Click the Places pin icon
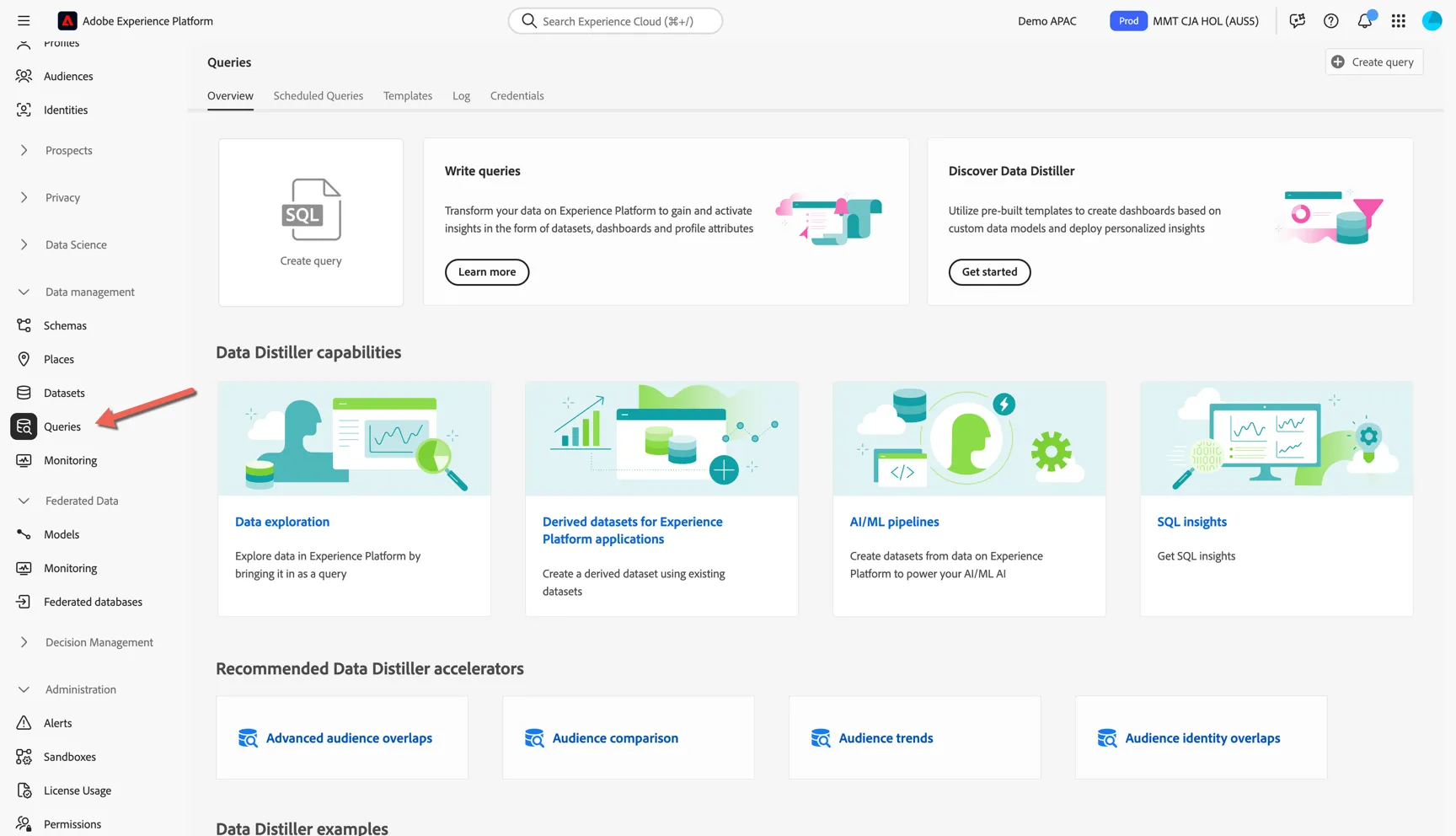This screenshot has width=1456, height=836. [24, 359]
